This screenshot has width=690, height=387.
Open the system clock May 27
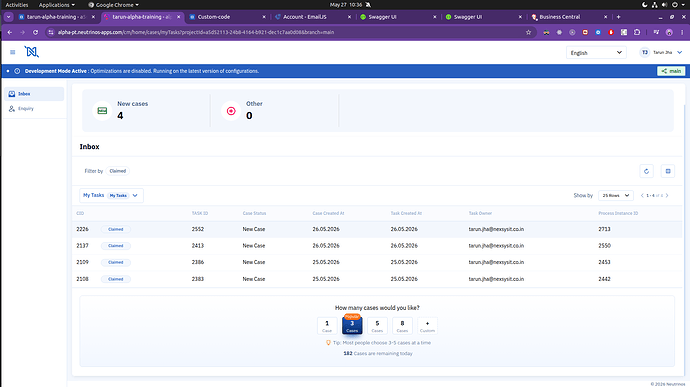pyautogui.click(x=346, y=5)
